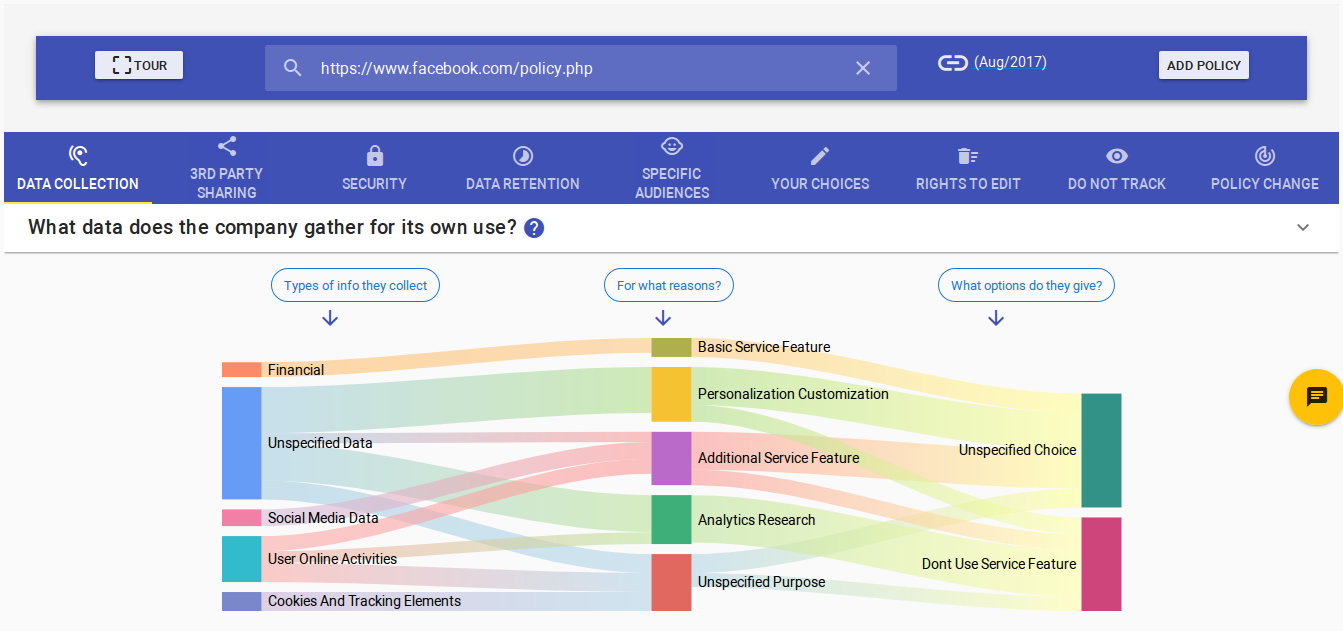The width and height of the screenshot is (1343, 631).
Task: Click the Add Policy button
Action: pos(1203,65)
